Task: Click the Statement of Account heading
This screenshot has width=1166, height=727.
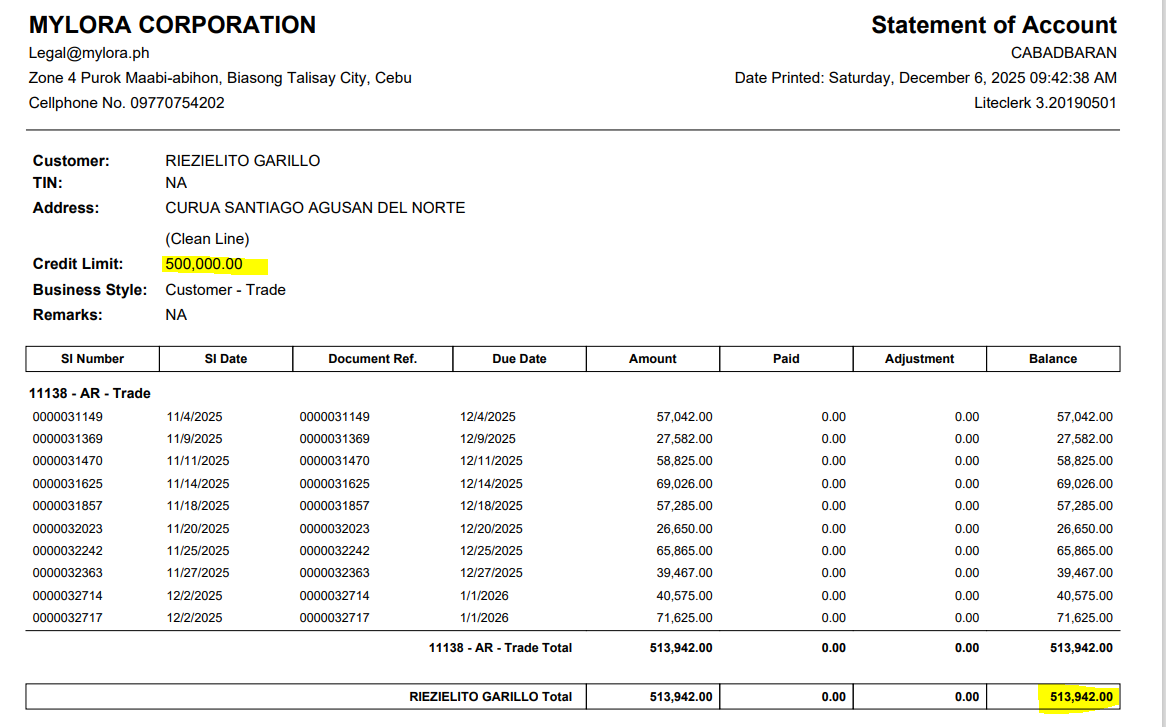Action: [993, 25]
